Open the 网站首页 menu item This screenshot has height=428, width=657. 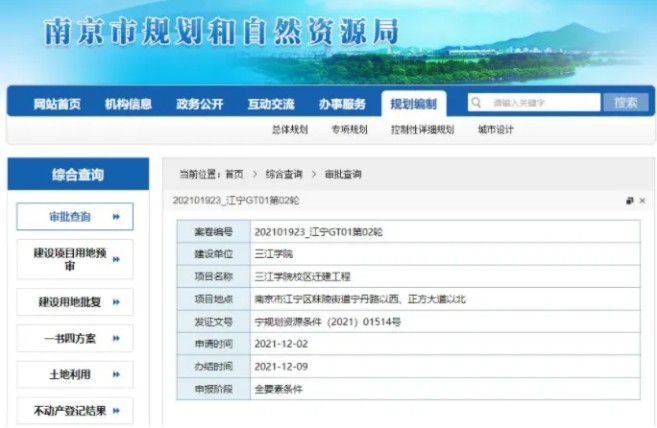click(57, 104)
